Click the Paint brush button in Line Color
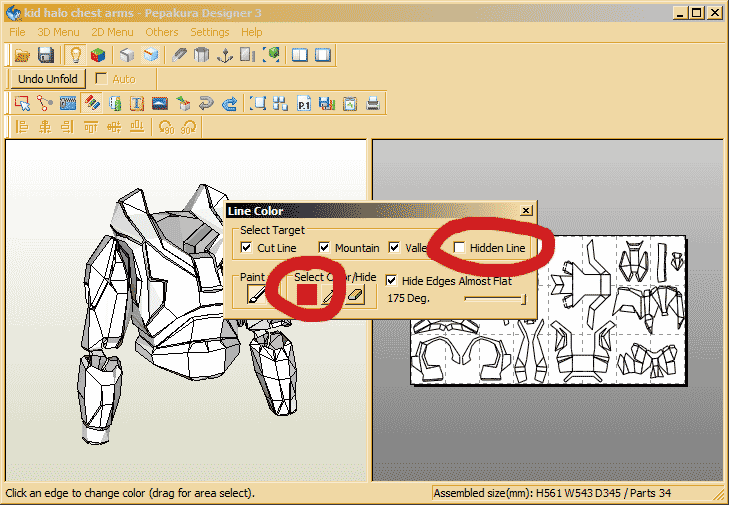Screen dimensions: 729x505 (257, 295)
